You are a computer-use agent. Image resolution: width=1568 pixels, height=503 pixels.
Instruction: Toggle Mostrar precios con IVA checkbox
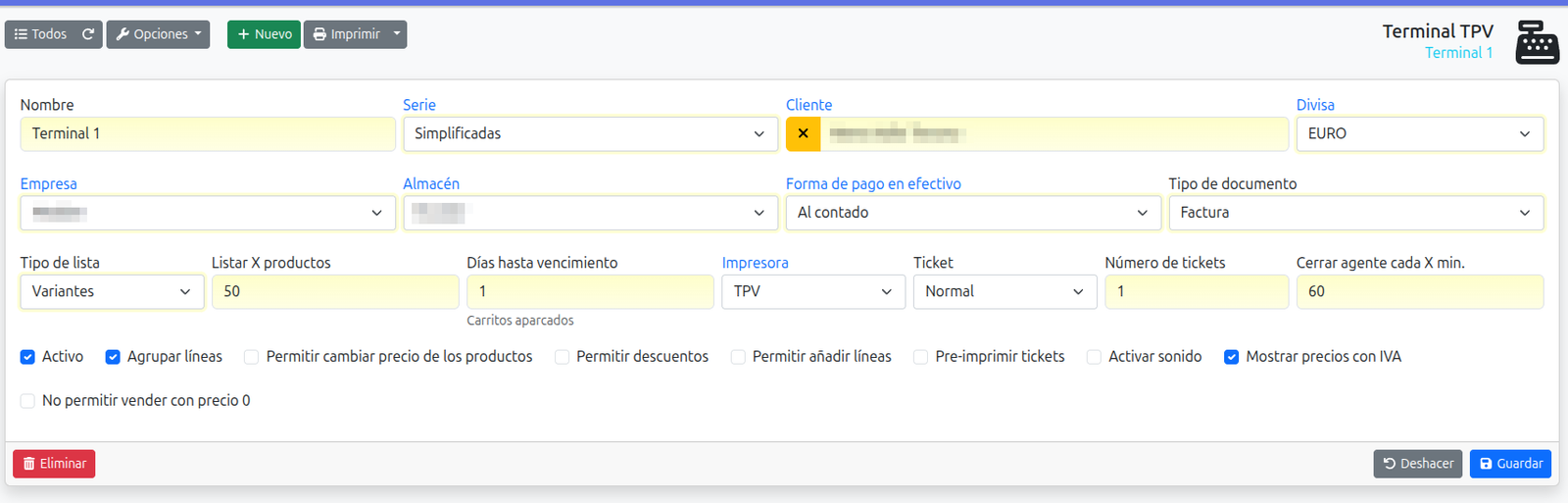1231,357
